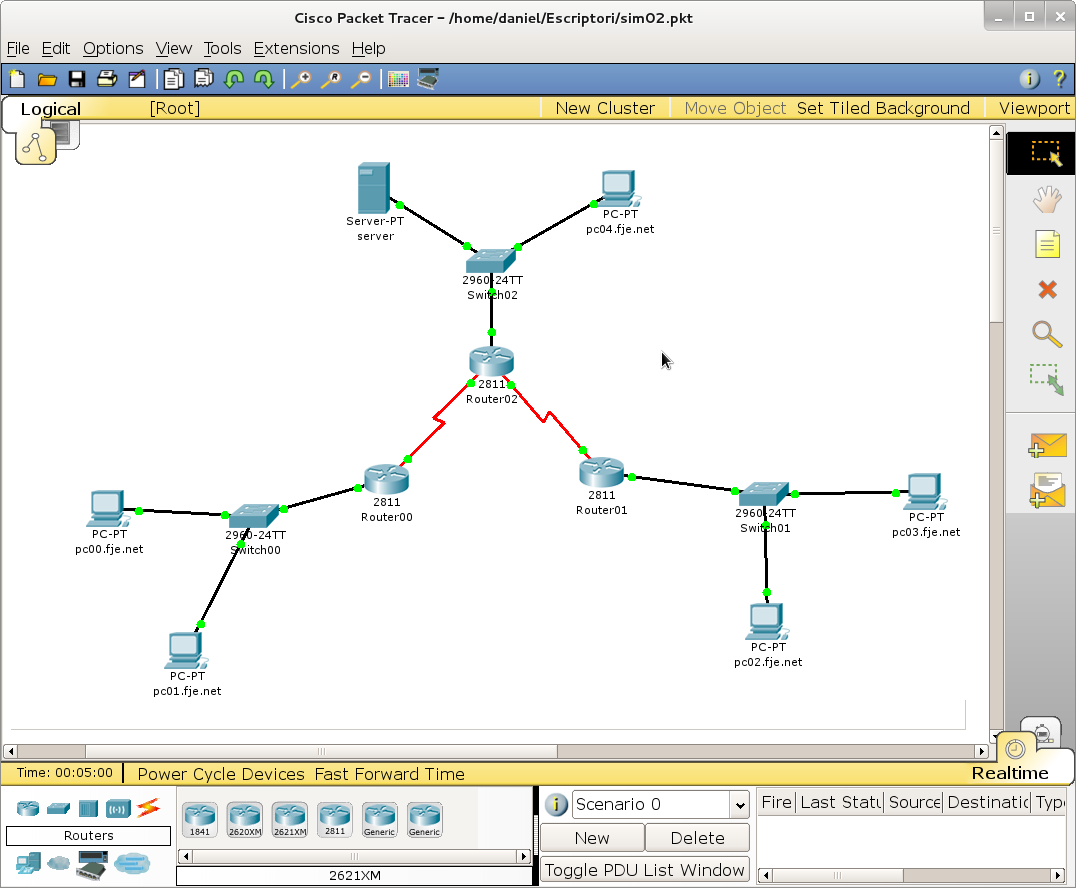Image resolution: width=1076 pixels, height=888 pixels.
Task: Activate the Move Layout hand tool
Action: pyautogui.click(x=1047, y=199)
